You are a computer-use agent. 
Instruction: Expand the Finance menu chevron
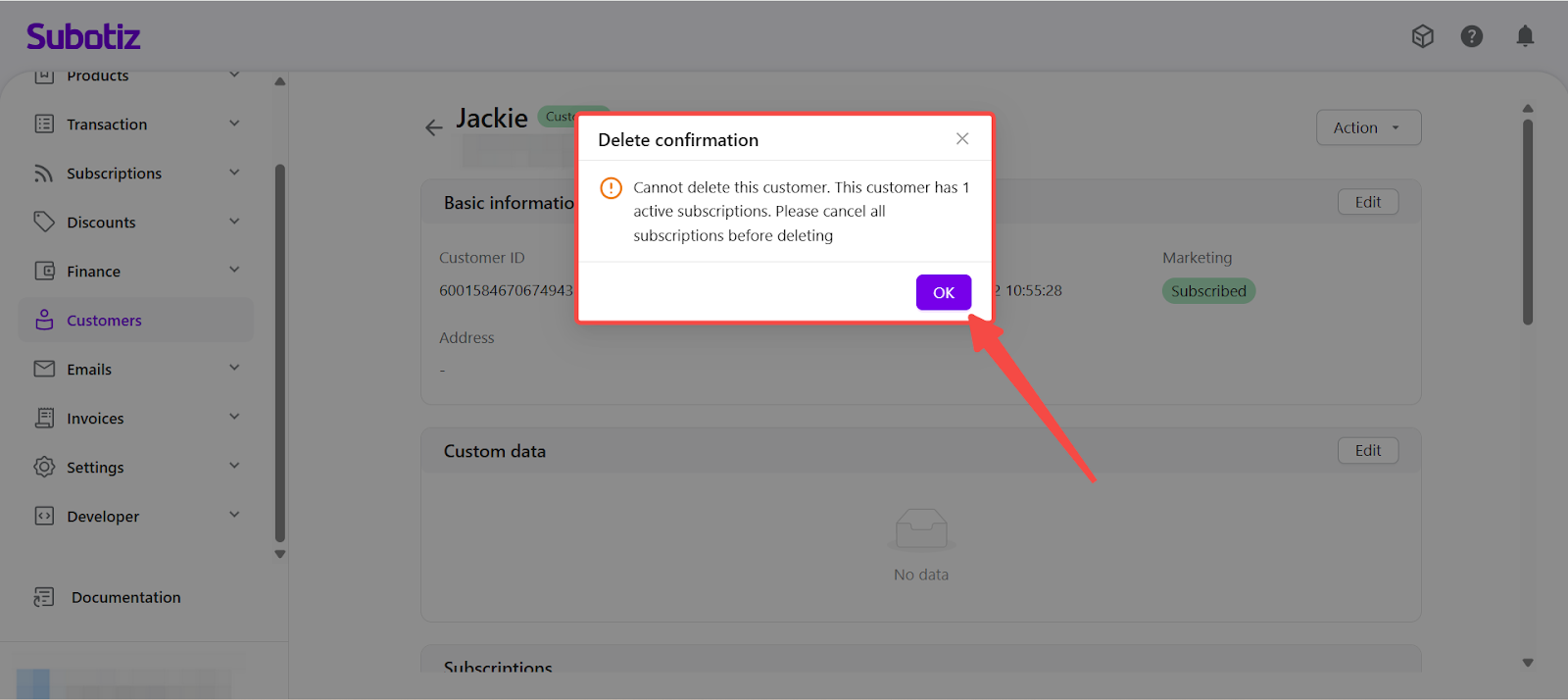(234, 271)
